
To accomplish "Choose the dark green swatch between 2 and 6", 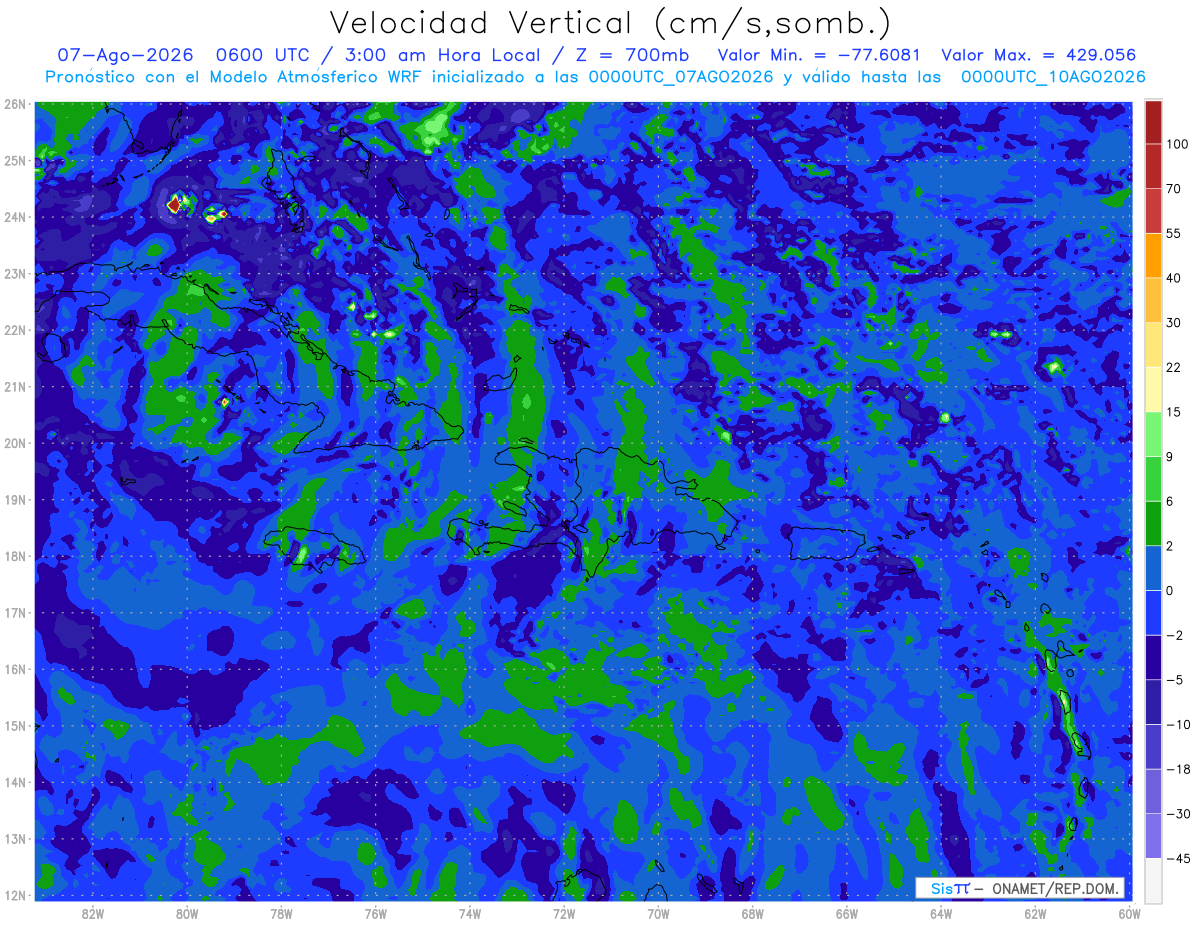I will [1153, 523].
